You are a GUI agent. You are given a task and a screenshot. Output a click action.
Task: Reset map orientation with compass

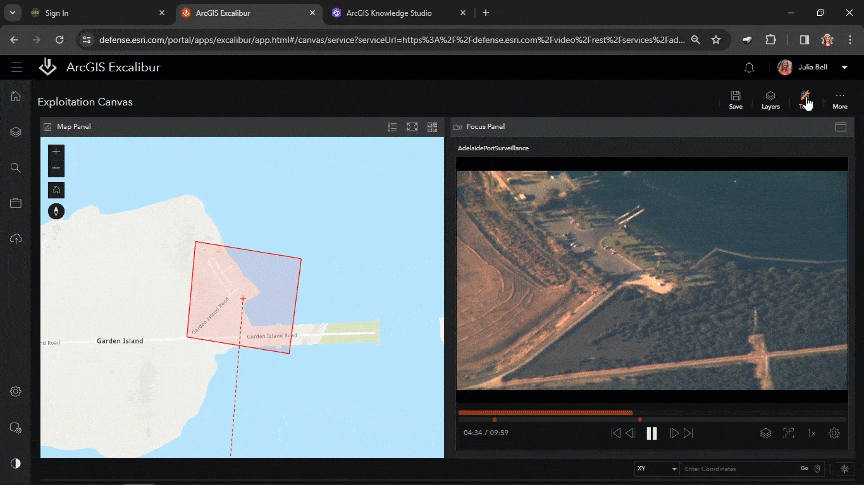pos(56,211)
